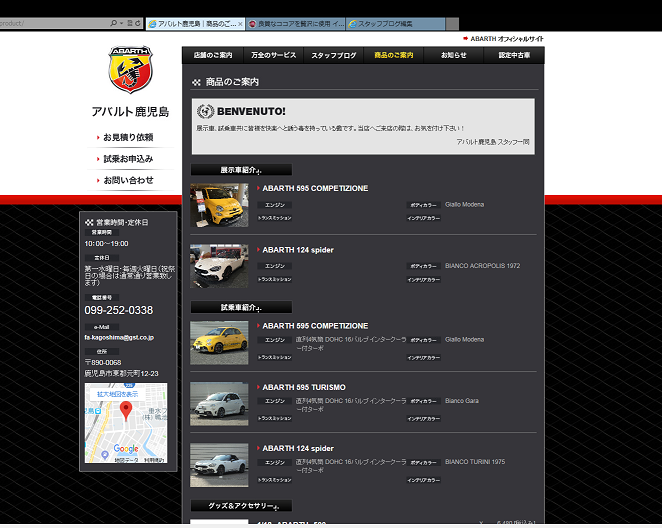The width and height of the screenshot is (662, 528).
Task: Click the 試乗車紹介 section header
Action: click(x=241, y=307)
